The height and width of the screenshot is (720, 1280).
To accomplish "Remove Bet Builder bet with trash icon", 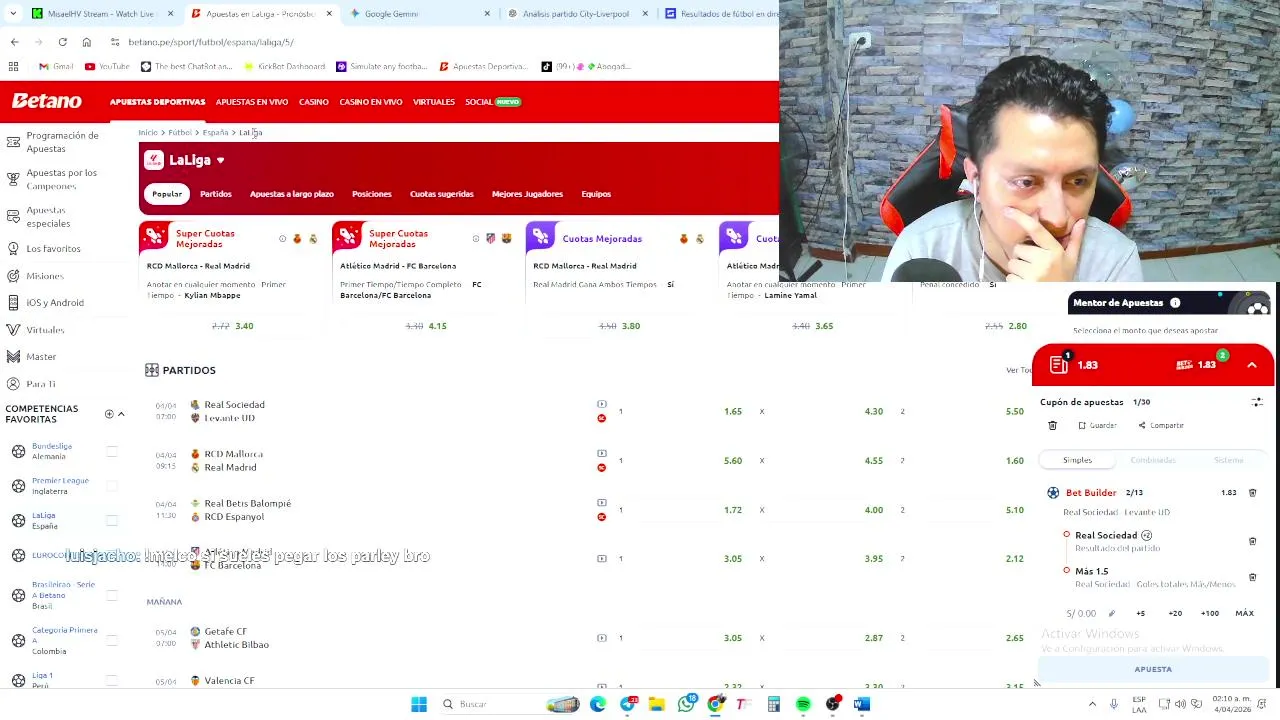I will (1252, 493).
